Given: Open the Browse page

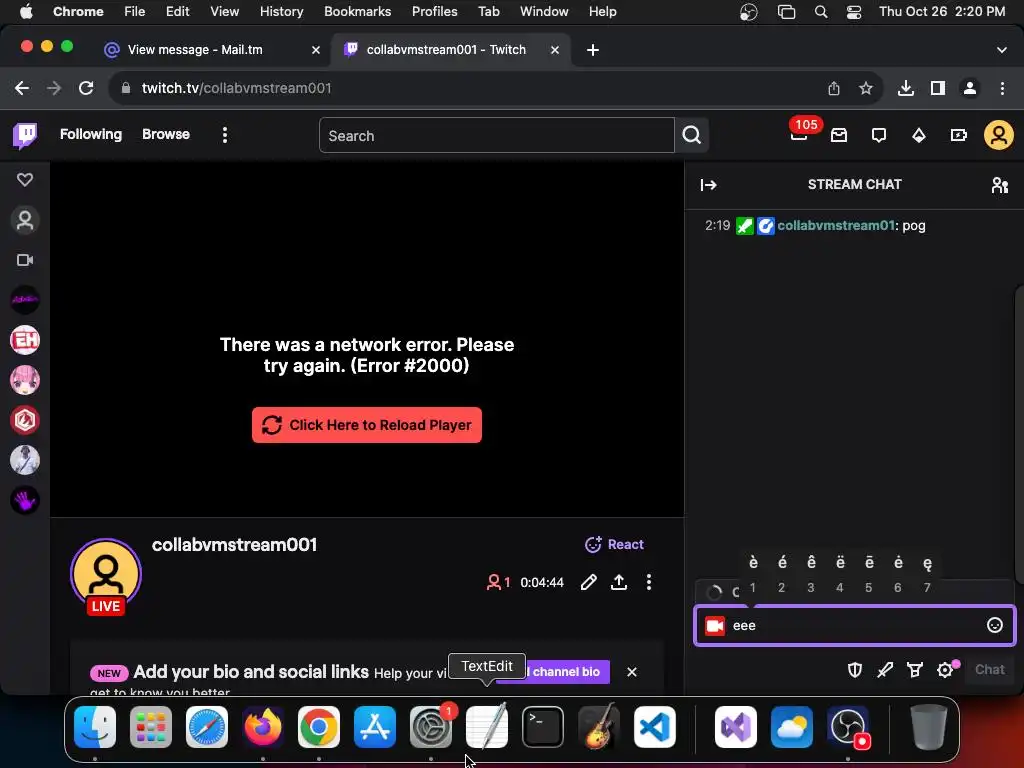Looking at the screenshot, I should [166, 135].
